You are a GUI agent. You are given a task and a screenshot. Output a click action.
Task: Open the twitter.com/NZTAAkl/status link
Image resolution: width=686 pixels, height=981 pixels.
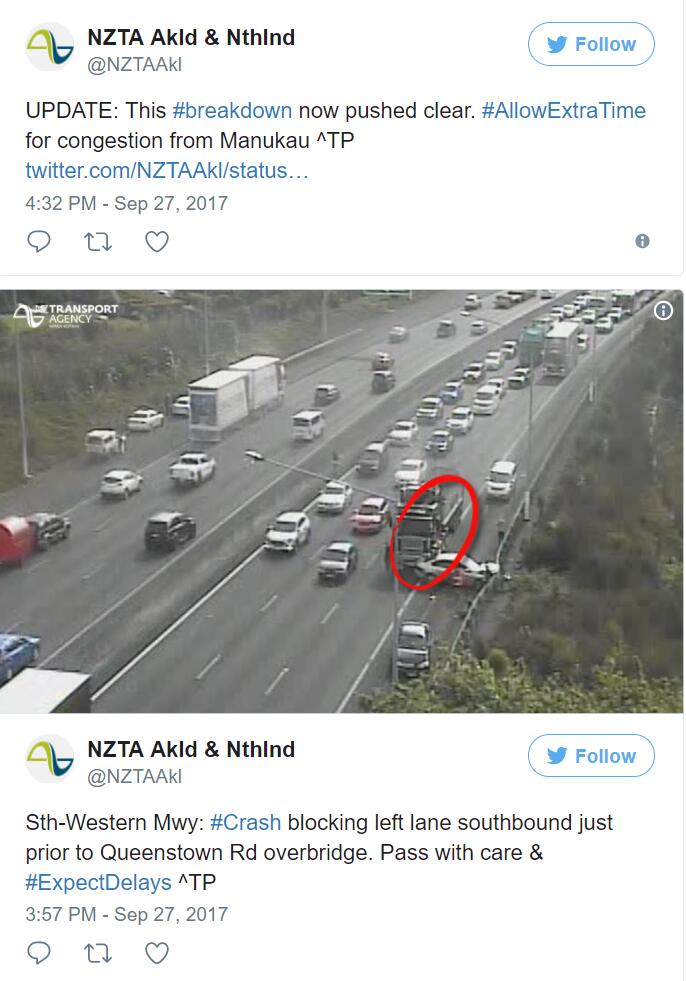coord(167,170)
